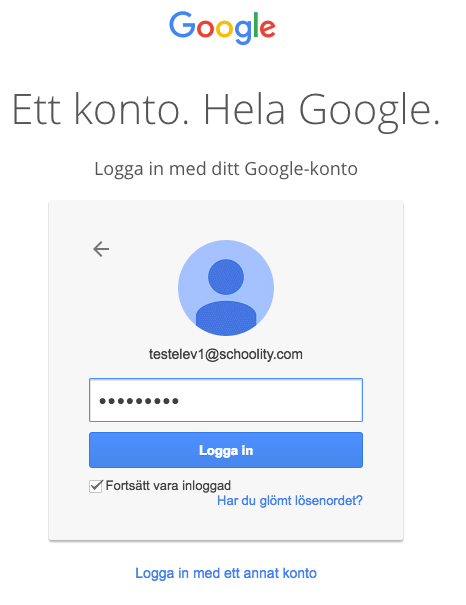Click the yellow letter o in Google logo
This screenshot has height=605, width=466.
224,28
